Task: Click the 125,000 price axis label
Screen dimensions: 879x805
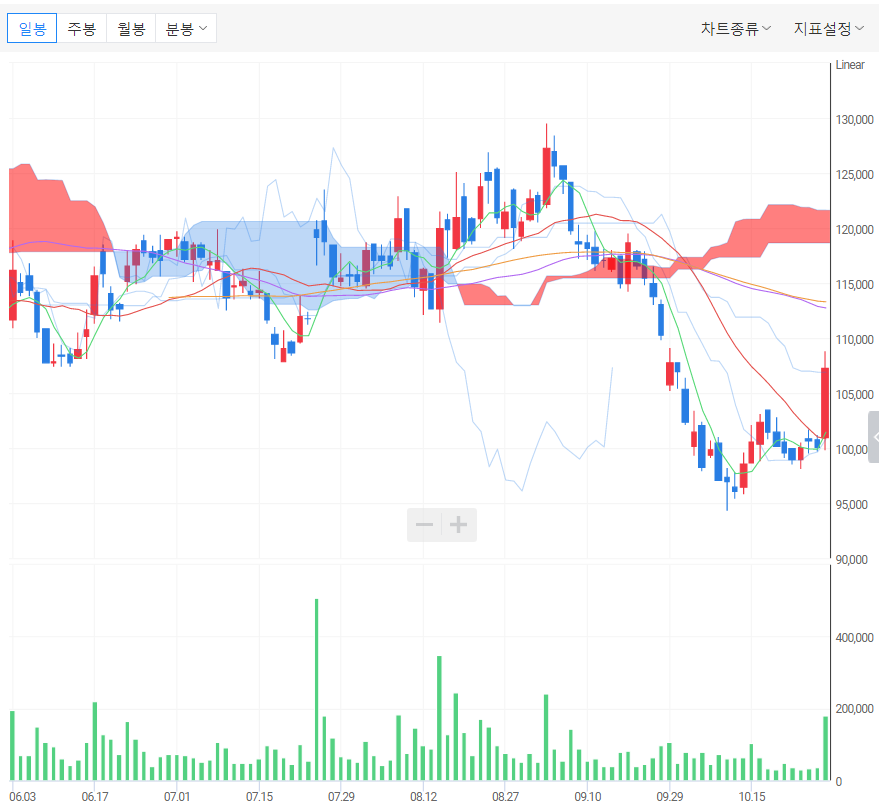Action: click(854, 174)
